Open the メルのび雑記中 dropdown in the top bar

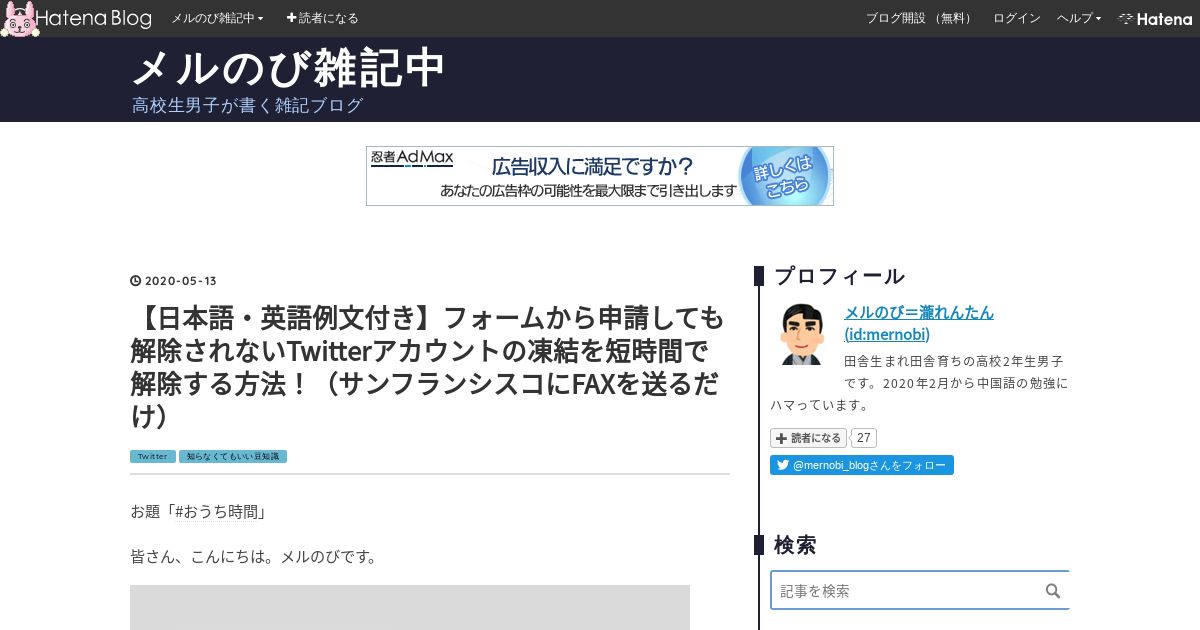(217, 18)
